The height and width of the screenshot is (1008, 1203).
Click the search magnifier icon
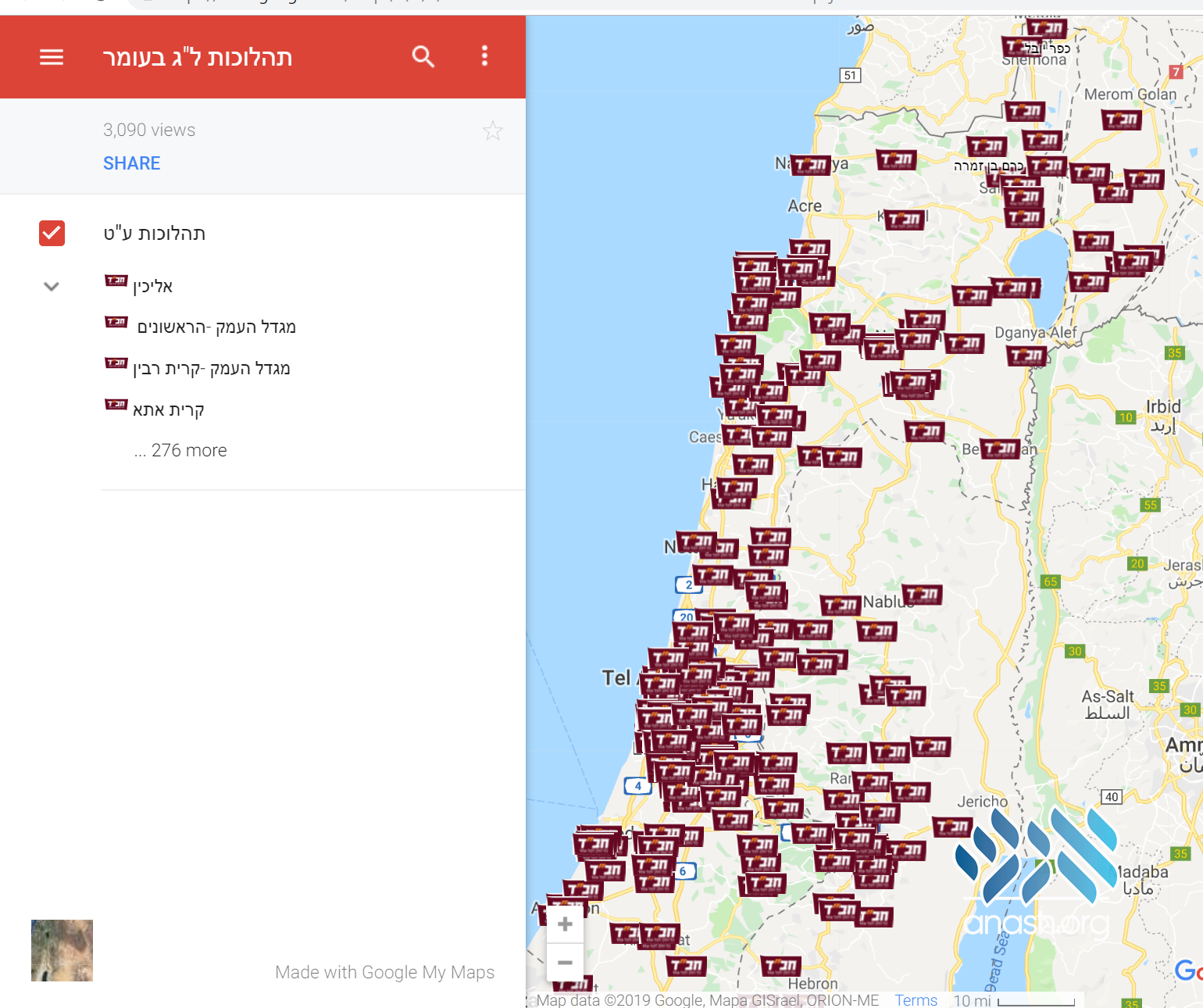point(423,56)
